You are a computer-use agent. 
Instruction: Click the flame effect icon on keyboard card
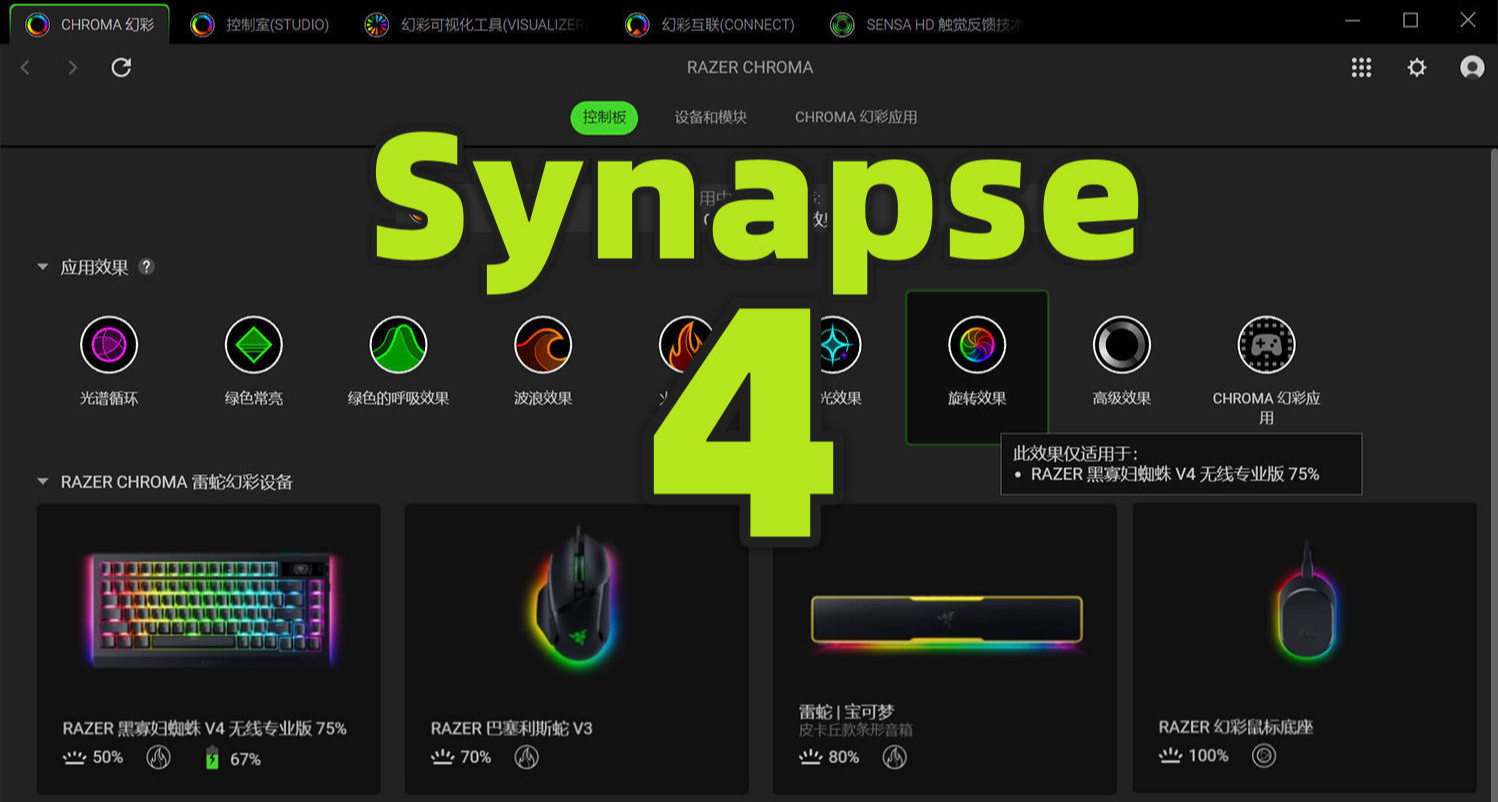point(158,757)
